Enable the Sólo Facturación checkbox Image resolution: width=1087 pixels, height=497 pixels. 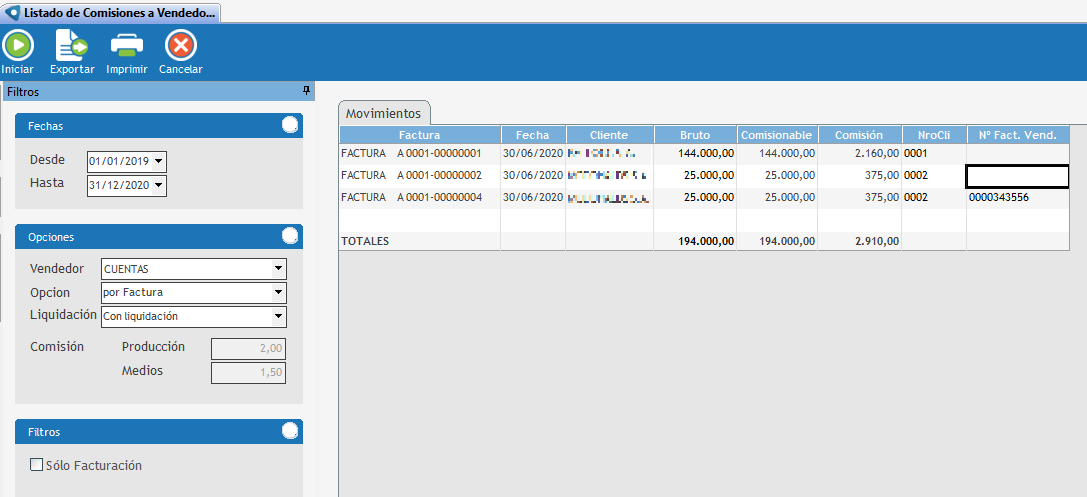tap(37, 465)
